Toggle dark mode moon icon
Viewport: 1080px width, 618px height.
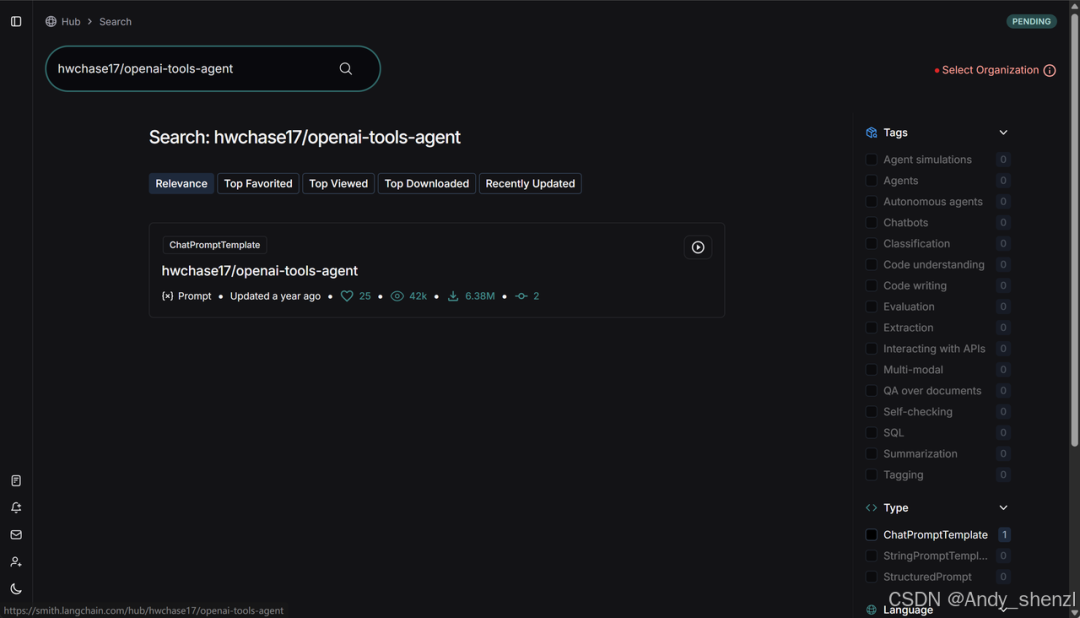pyautogui.click(x=16, y=588)
